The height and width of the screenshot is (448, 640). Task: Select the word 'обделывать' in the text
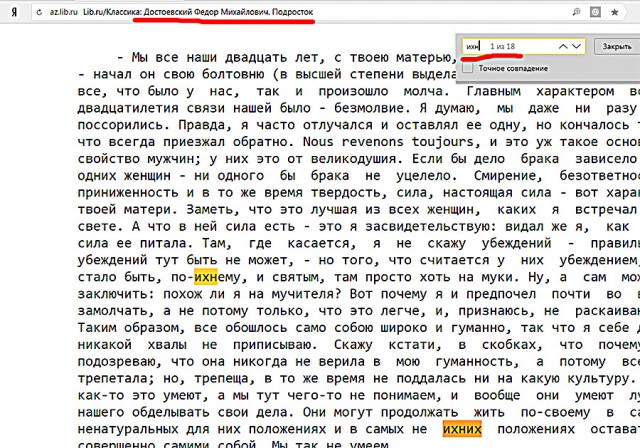coord(171,413)
